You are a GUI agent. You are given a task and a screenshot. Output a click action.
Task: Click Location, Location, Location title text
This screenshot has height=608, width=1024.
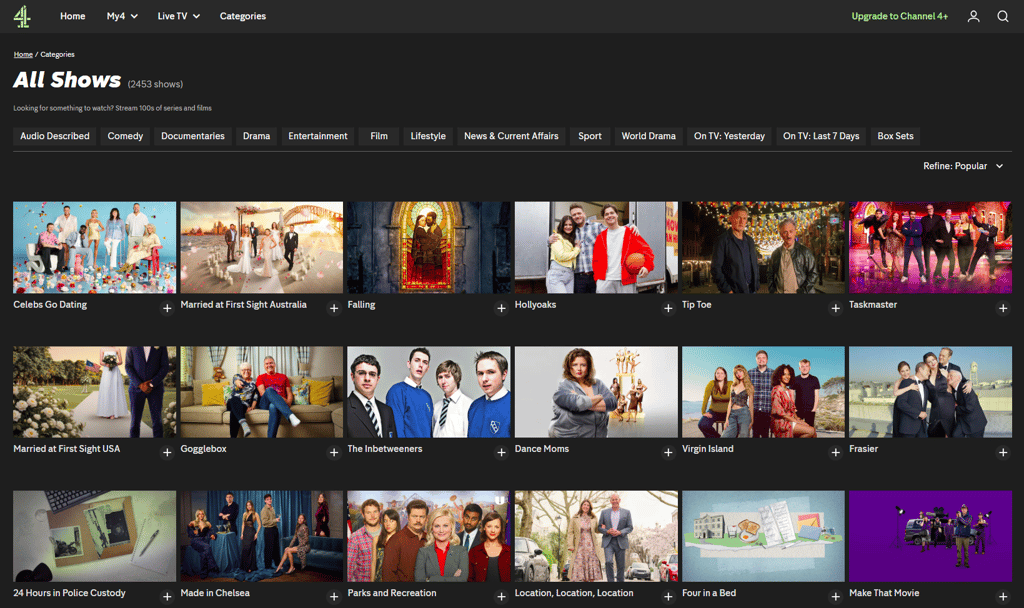click(x=574, y=593)
